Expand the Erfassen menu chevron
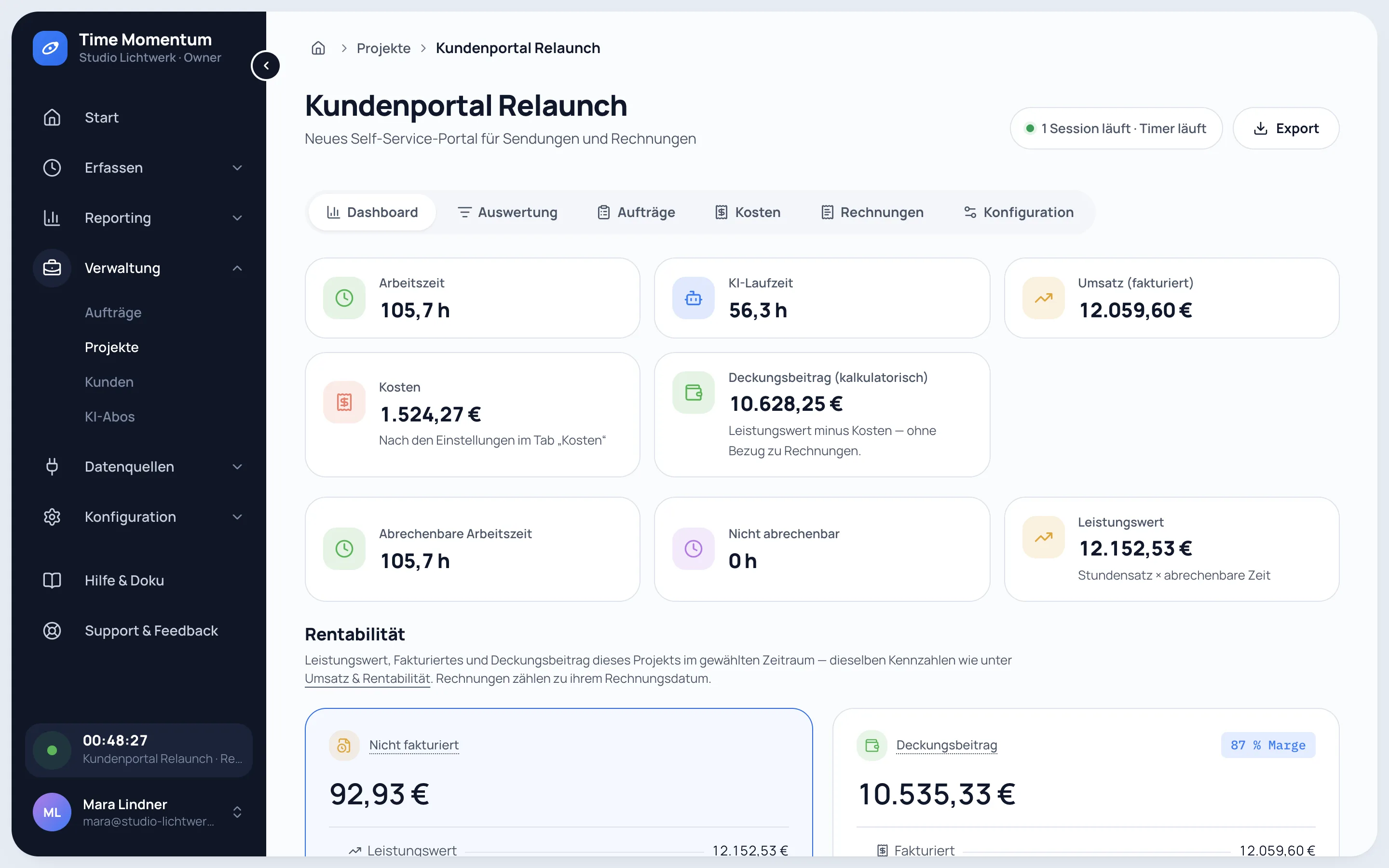 pyautogui.click(x=237, y=168)
